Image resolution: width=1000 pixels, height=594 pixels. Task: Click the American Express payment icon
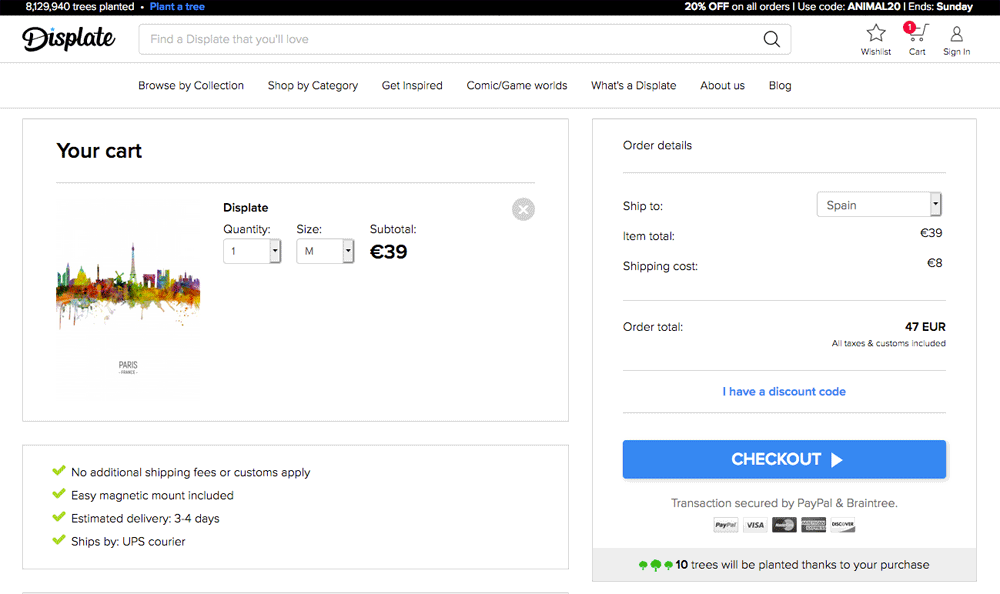click(x=814, y=525)
